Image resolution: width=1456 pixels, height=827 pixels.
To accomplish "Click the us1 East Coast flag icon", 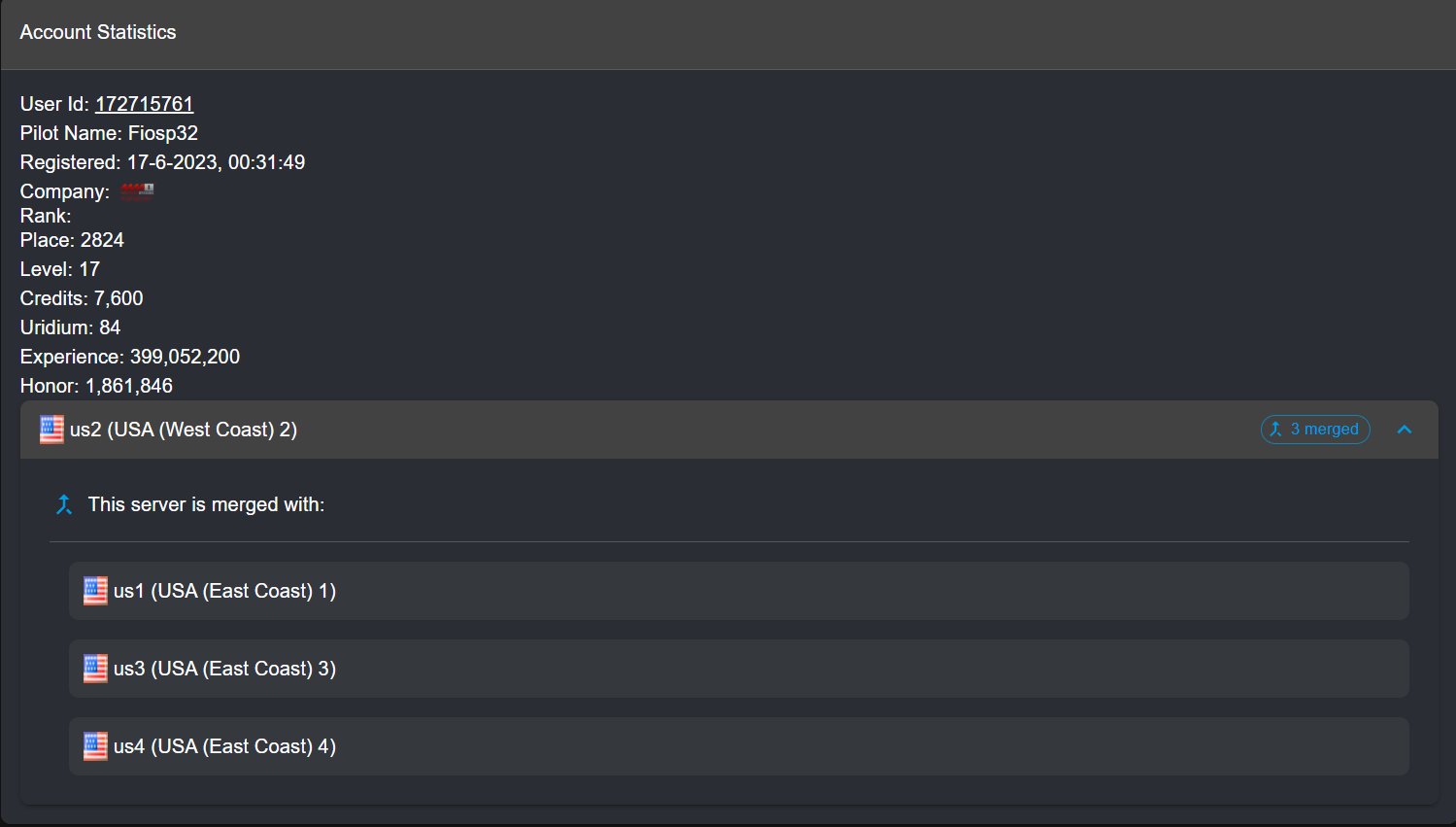I will pos(95,591).
